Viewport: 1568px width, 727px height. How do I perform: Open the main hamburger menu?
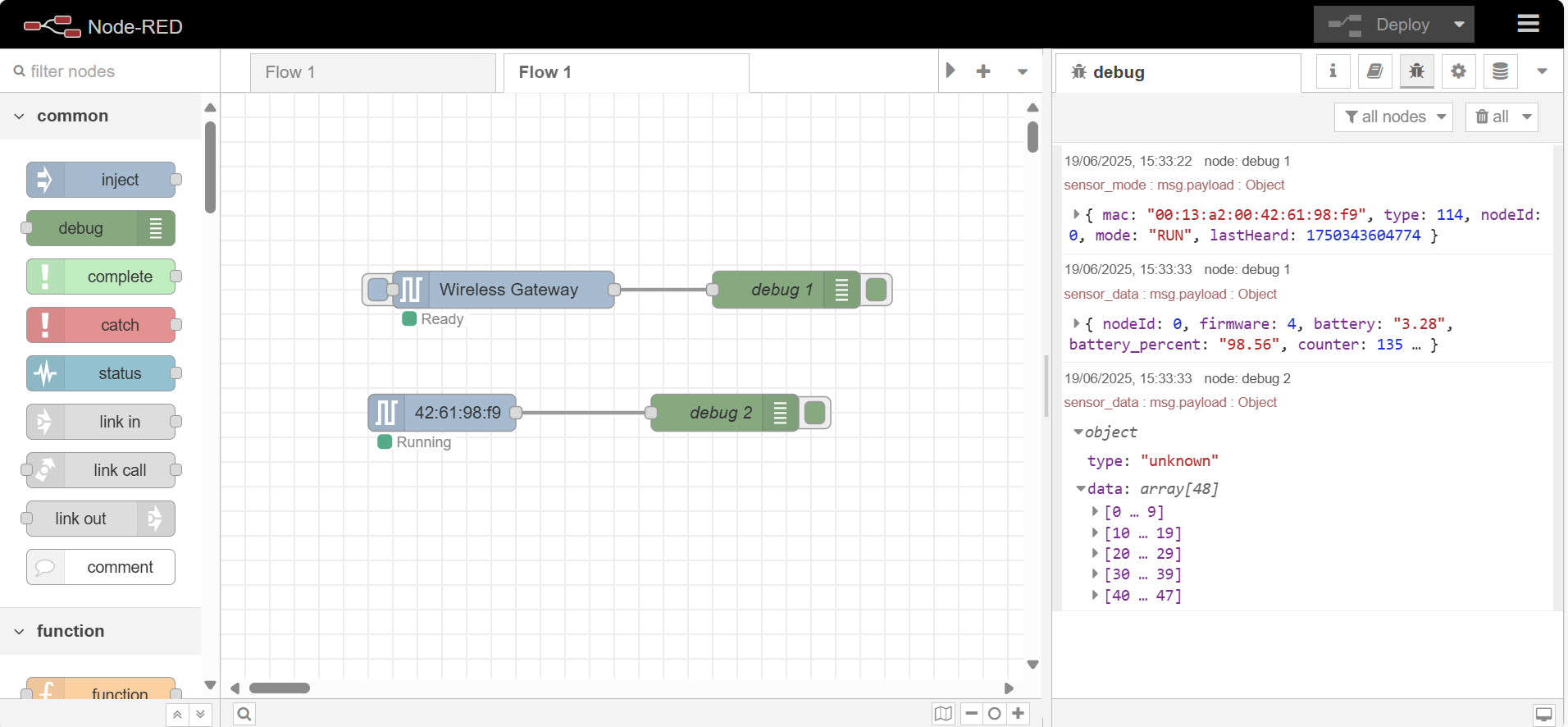click(1528, 24)
